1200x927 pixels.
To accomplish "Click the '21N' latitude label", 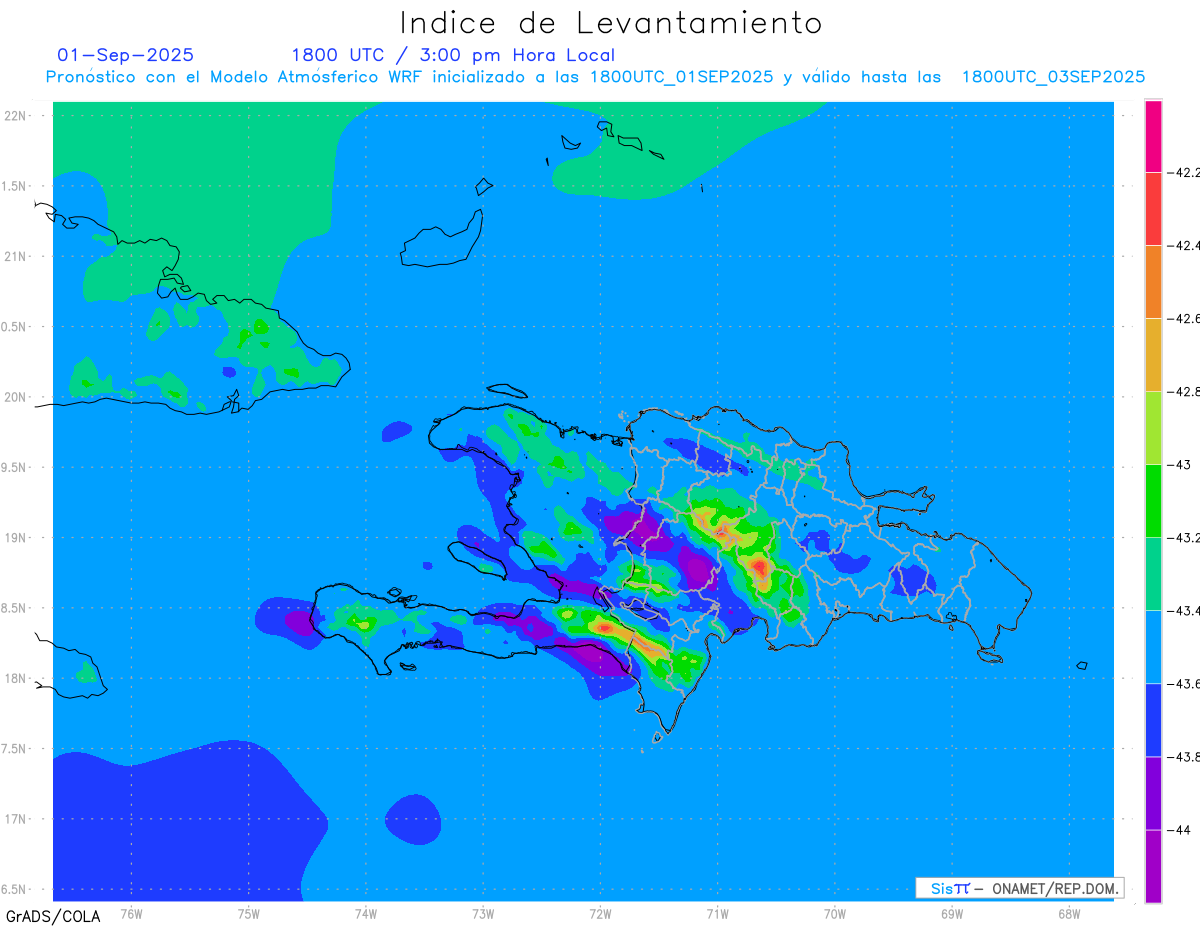I will pos(15,256).
